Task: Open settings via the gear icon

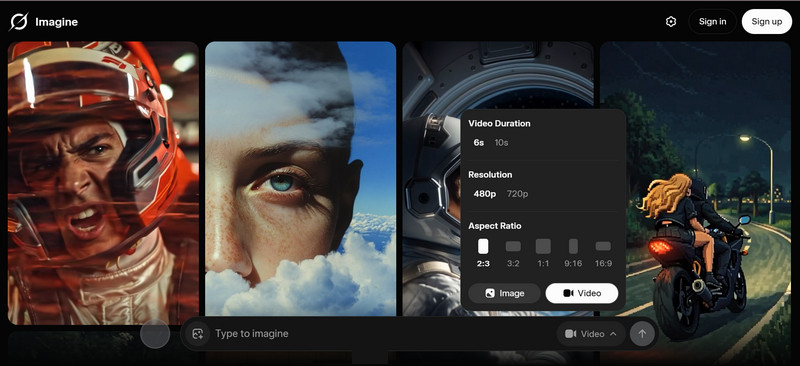Action: tap(671, 21)
